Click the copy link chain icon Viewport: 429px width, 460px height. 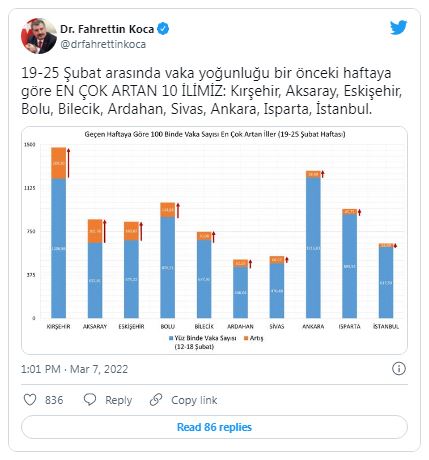156,399
